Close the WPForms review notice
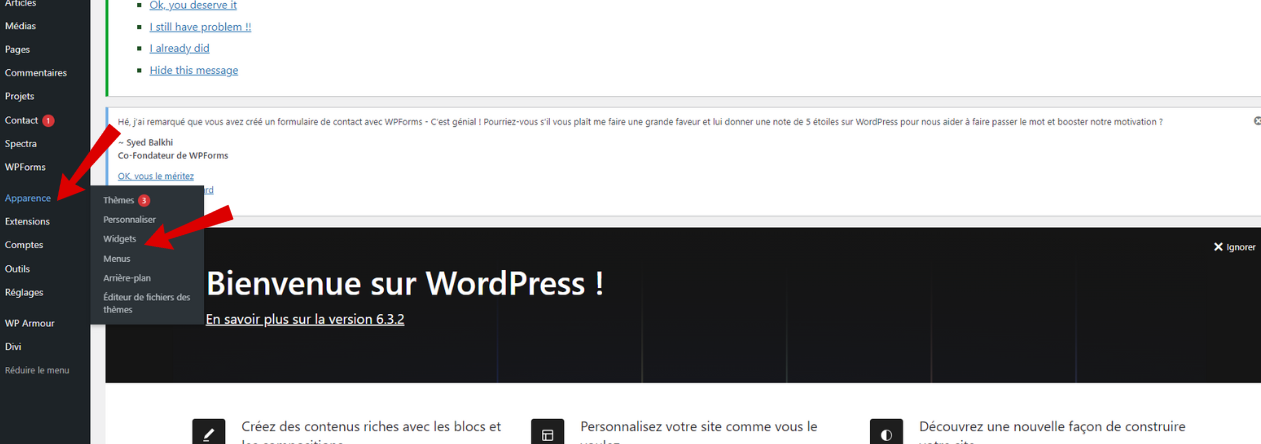 1257,121
